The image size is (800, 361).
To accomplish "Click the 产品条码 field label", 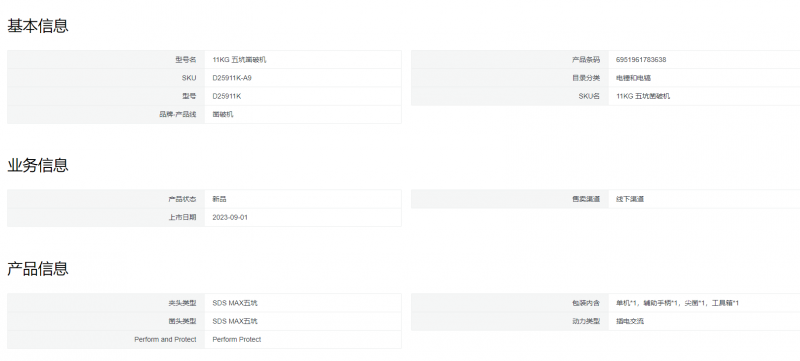I will tap(586, 60).
